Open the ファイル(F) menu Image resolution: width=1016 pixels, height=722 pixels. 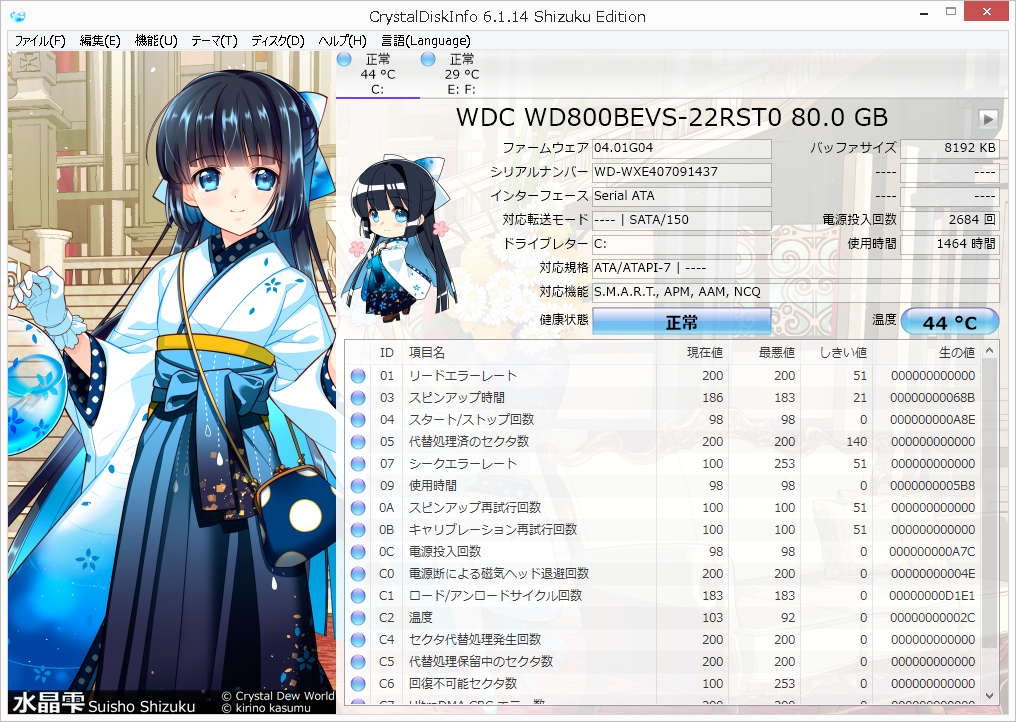[40, 41]
